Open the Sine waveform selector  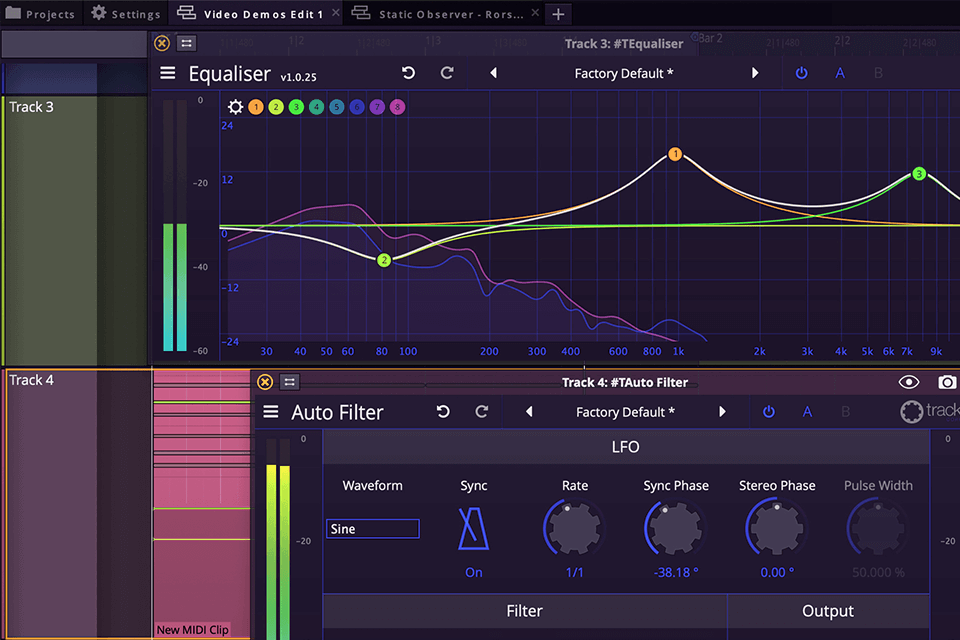pos(372,528)
